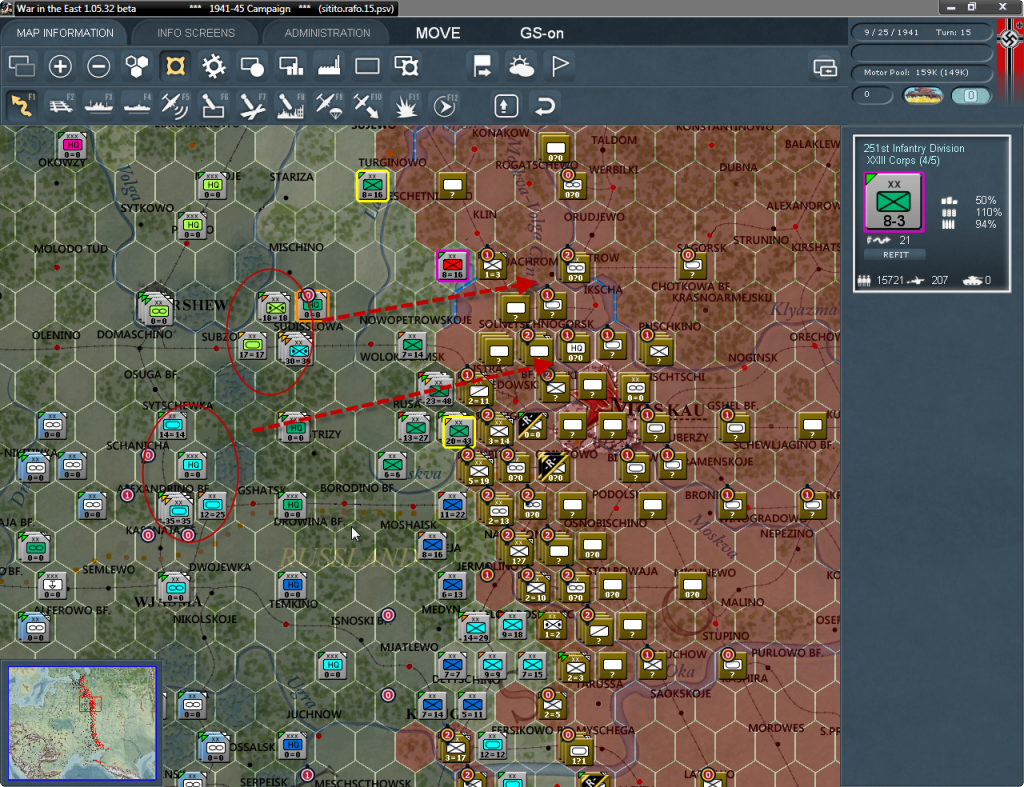Click the GS-on label

[541, 33]
